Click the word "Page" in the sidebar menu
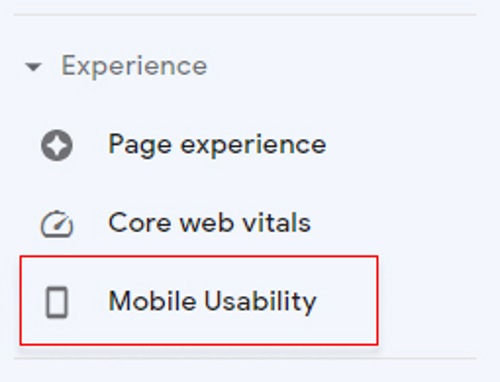This screenshot has height=382, width=500. 140,146
